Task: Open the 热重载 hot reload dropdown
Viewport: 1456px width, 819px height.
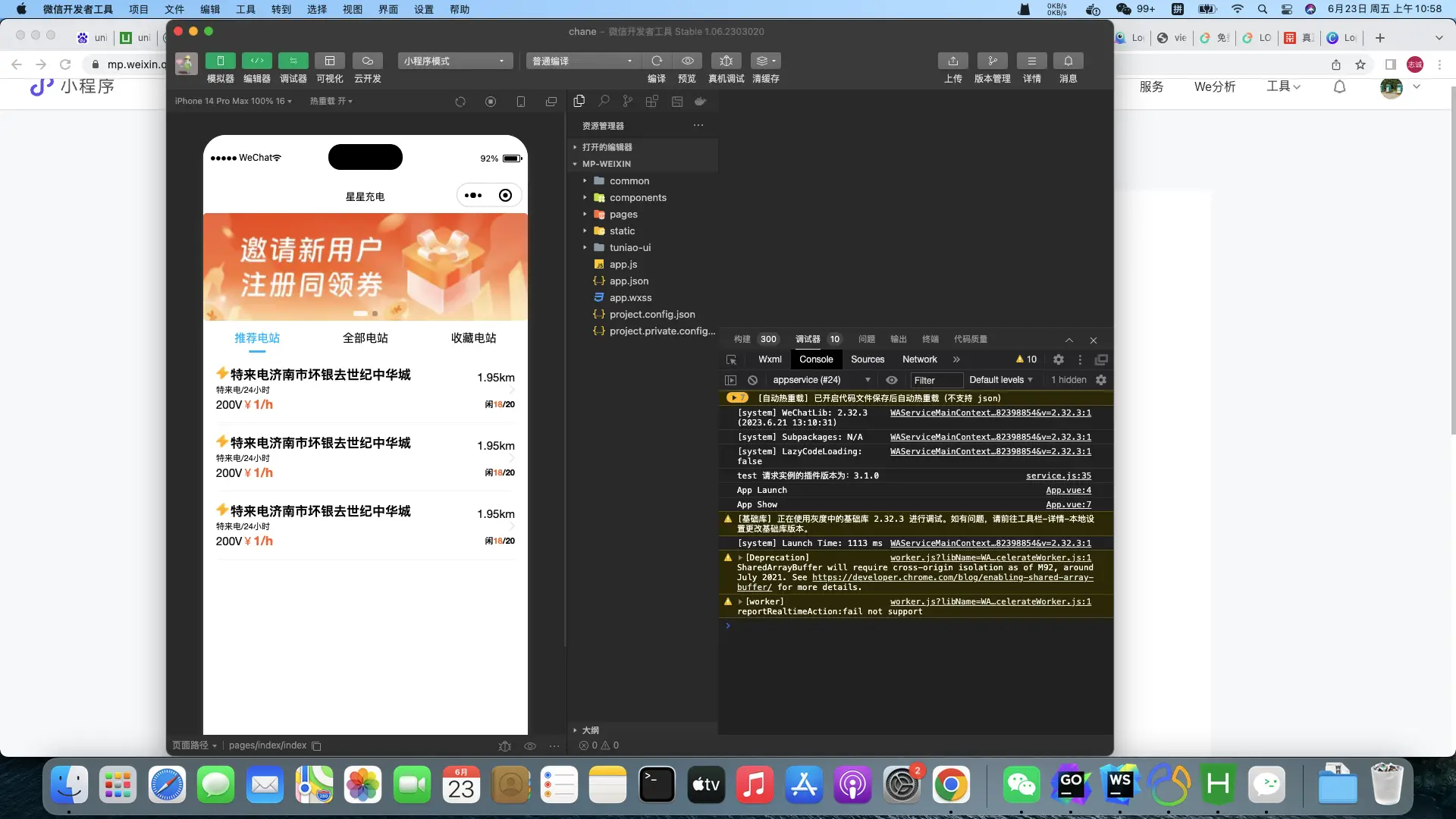Action: 331,101
